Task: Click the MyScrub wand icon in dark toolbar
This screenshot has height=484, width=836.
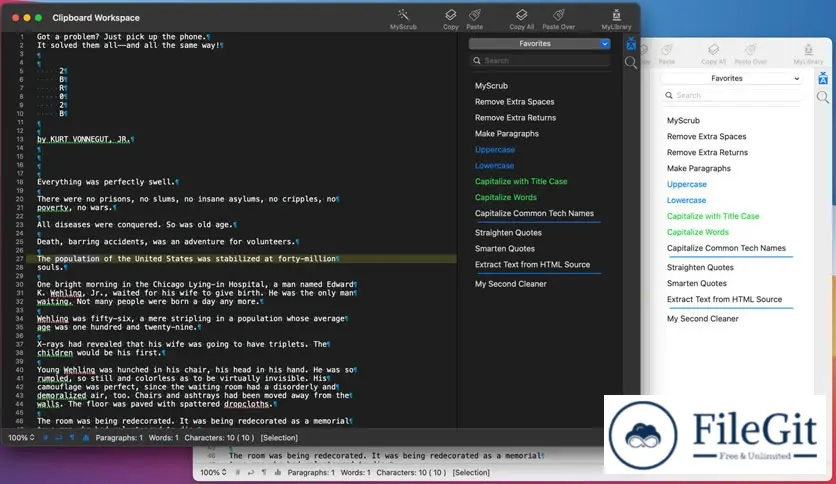Action: tap(403, 15)
